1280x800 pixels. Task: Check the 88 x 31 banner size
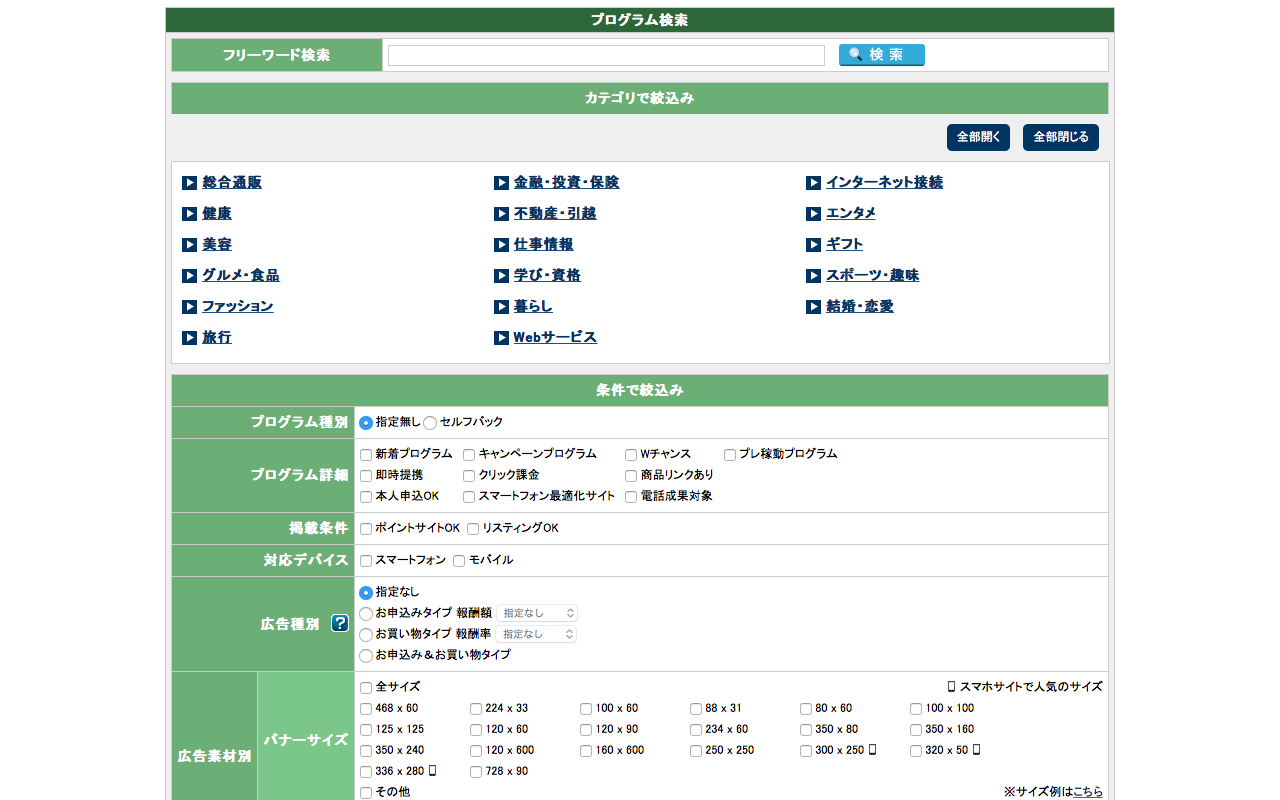696,709
